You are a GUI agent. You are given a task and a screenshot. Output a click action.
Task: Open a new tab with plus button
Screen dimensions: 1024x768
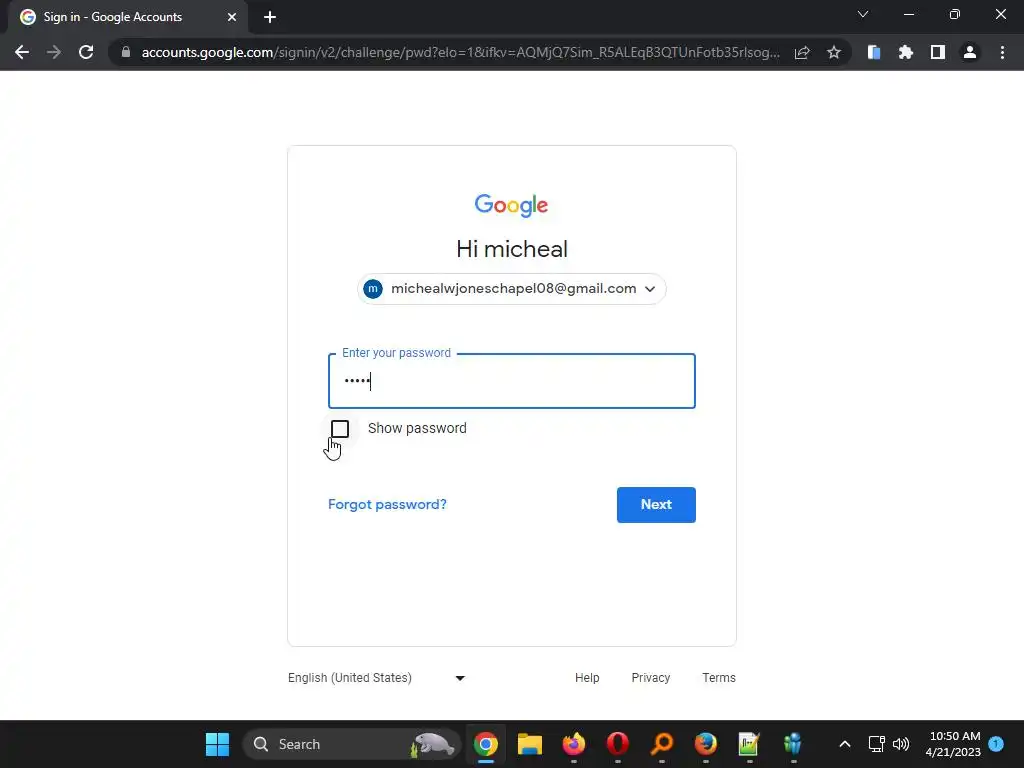point(270,17)
